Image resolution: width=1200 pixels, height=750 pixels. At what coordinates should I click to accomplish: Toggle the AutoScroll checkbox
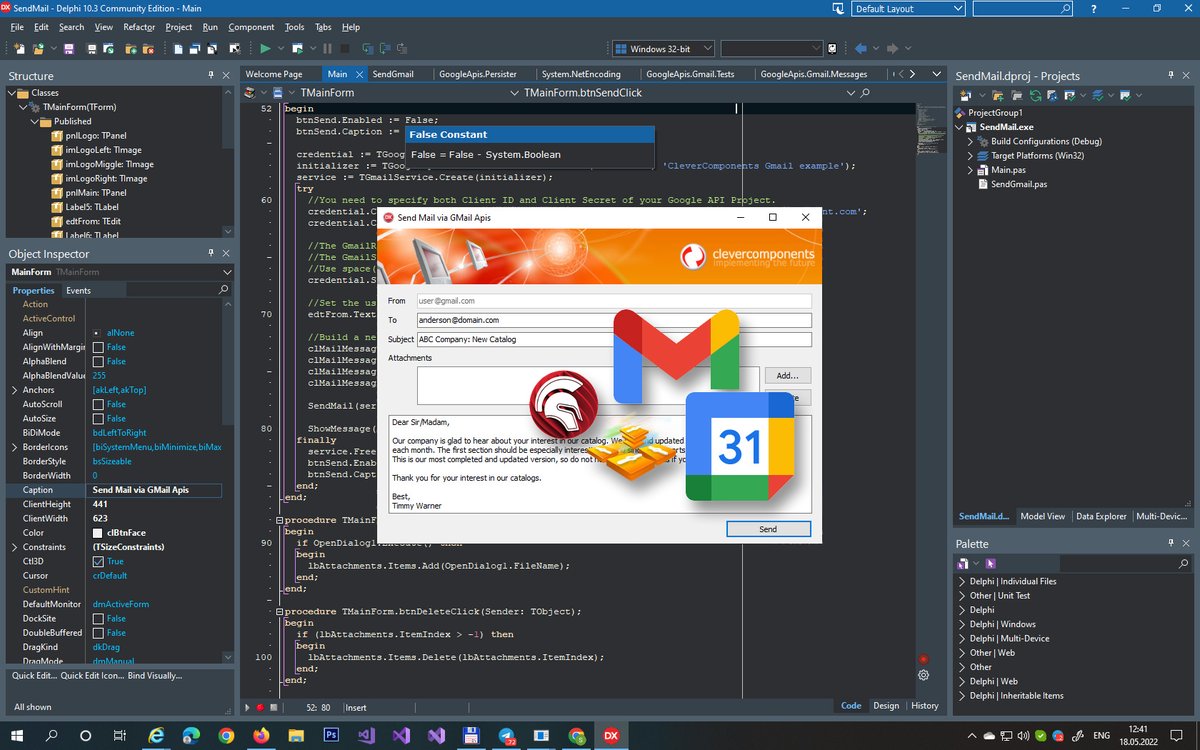98,404
